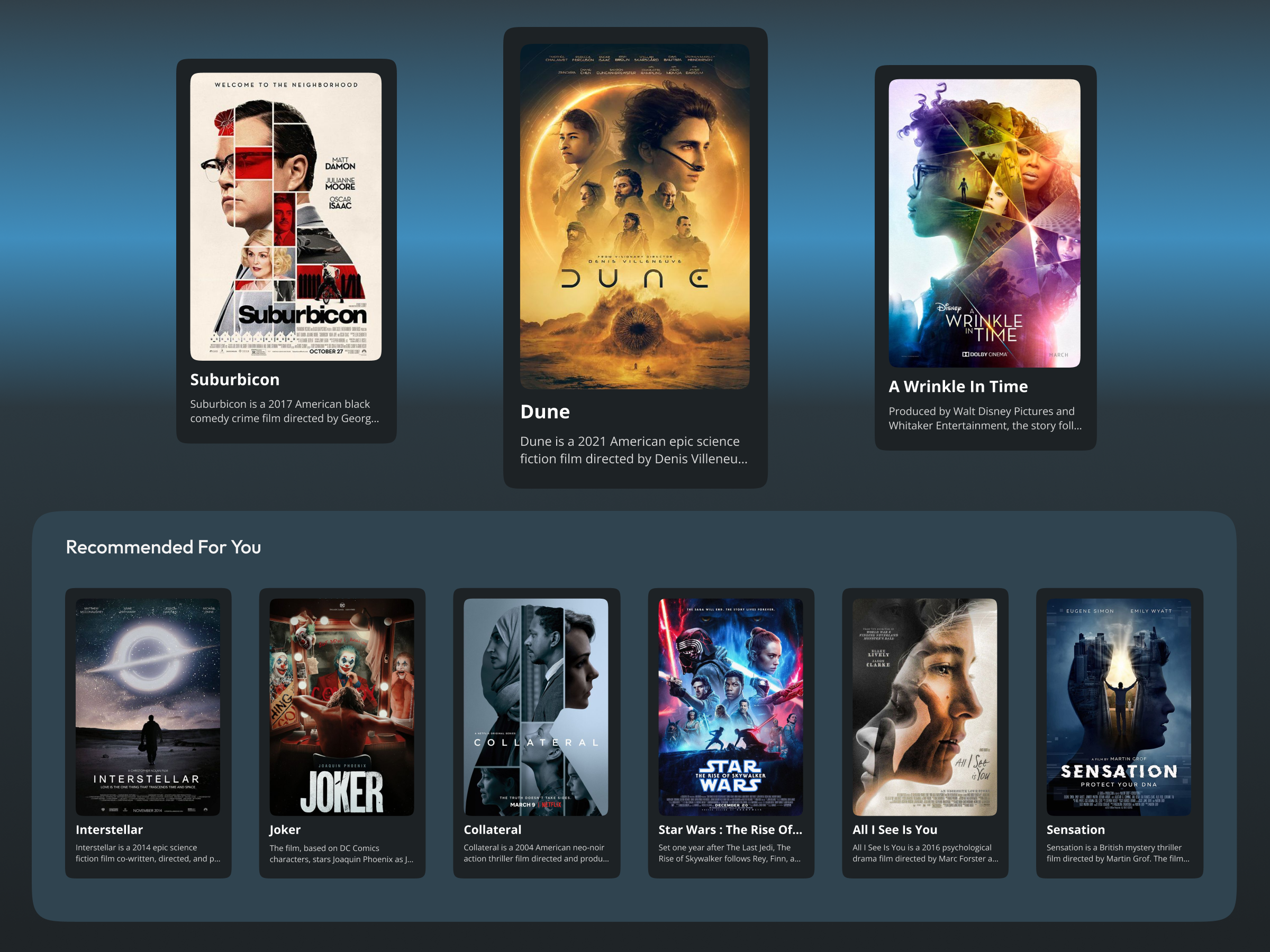
Task: Click description "Interstellar is a 2014 epic science"
Action: point(136,847)
